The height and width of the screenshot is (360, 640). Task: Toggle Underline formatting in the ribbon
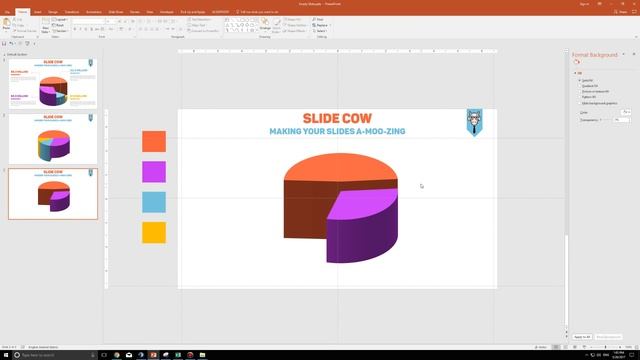coord(86,29)
